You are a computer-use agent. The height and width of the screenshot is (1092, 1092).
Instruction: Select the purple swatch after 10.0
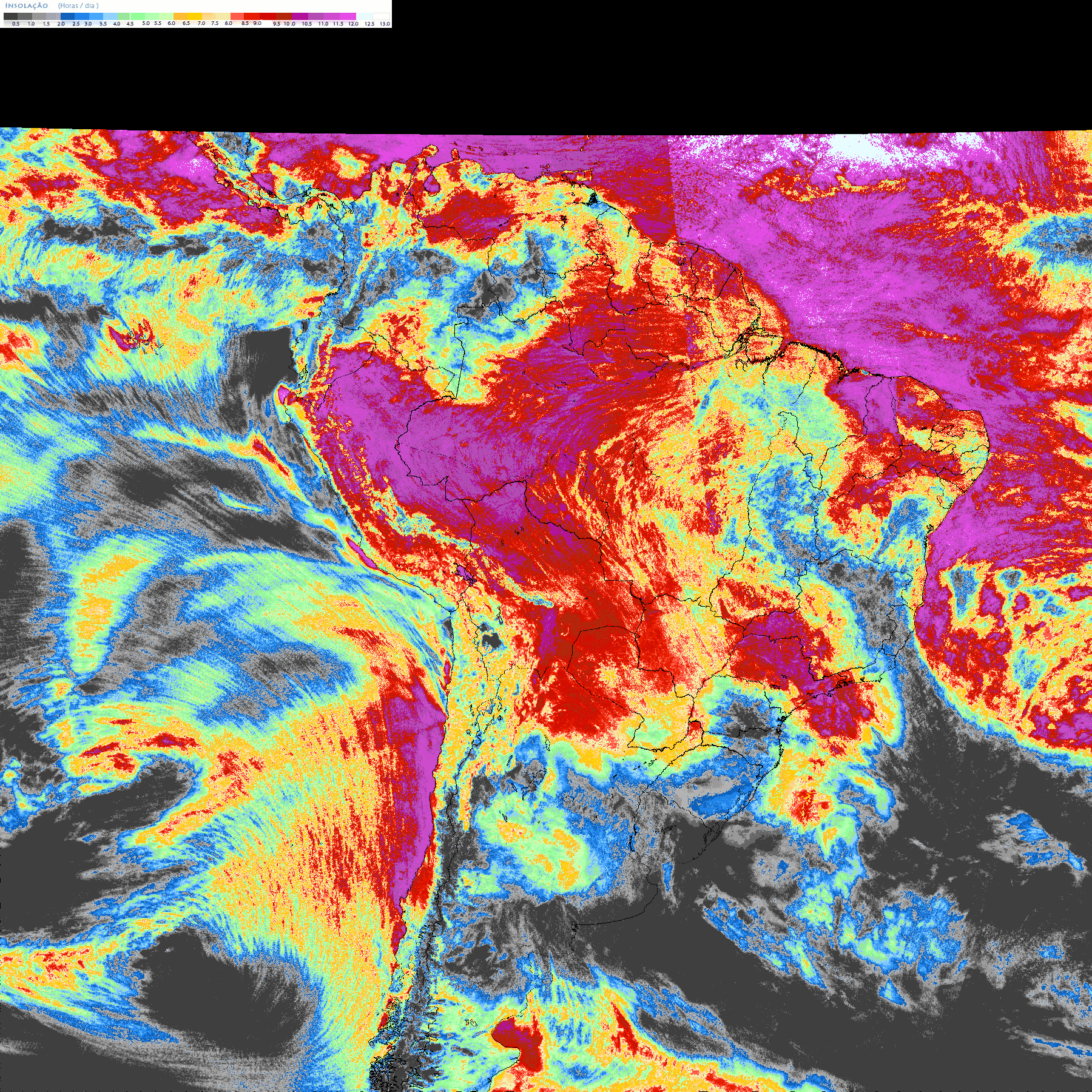pos(300,16)
